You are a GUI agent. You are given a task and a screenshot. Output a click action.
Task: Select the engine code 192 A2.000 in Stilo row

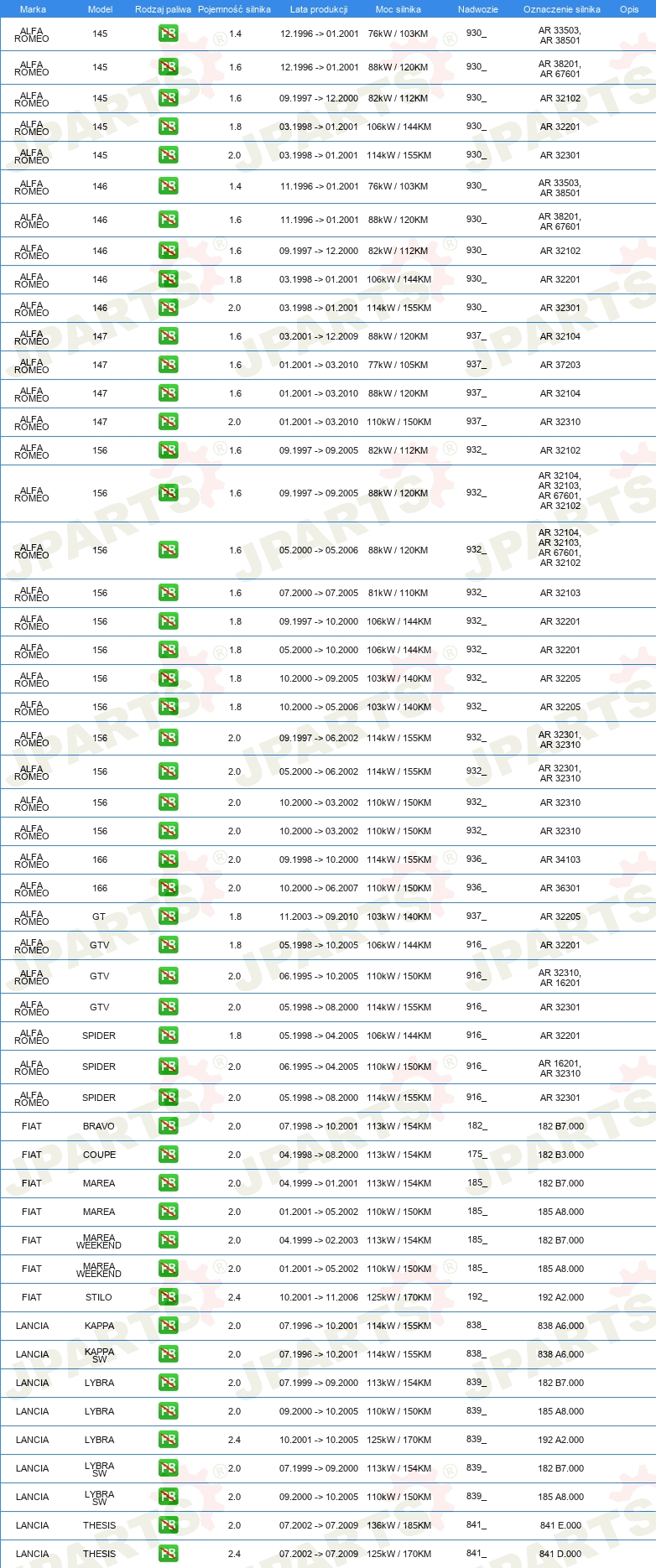point(561,1297)
